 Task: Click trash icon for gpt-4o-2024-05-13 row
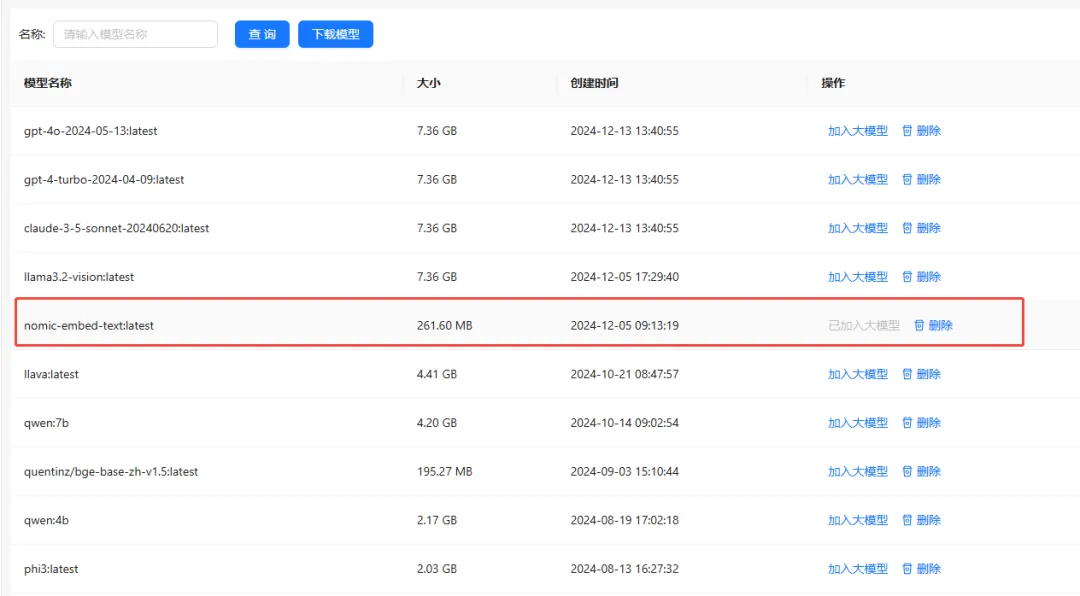pos(908,131)
